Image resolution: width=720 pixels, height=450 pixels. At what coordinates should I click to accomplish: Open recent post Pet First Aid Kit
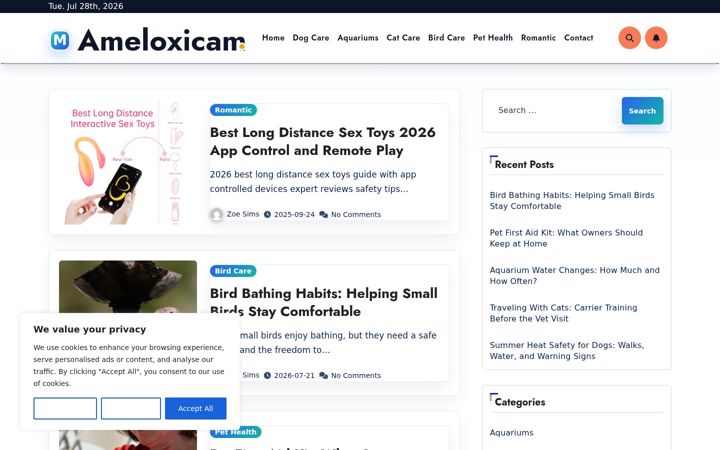pyautogui.click(x=566, y=238)
